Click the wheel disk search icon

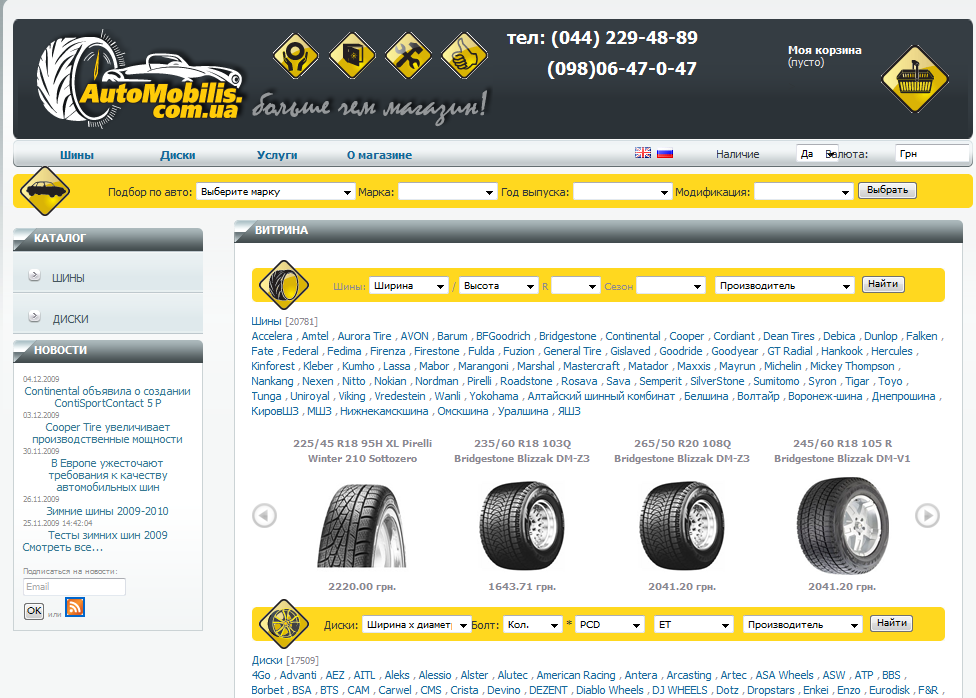click(x=284, y=624)
